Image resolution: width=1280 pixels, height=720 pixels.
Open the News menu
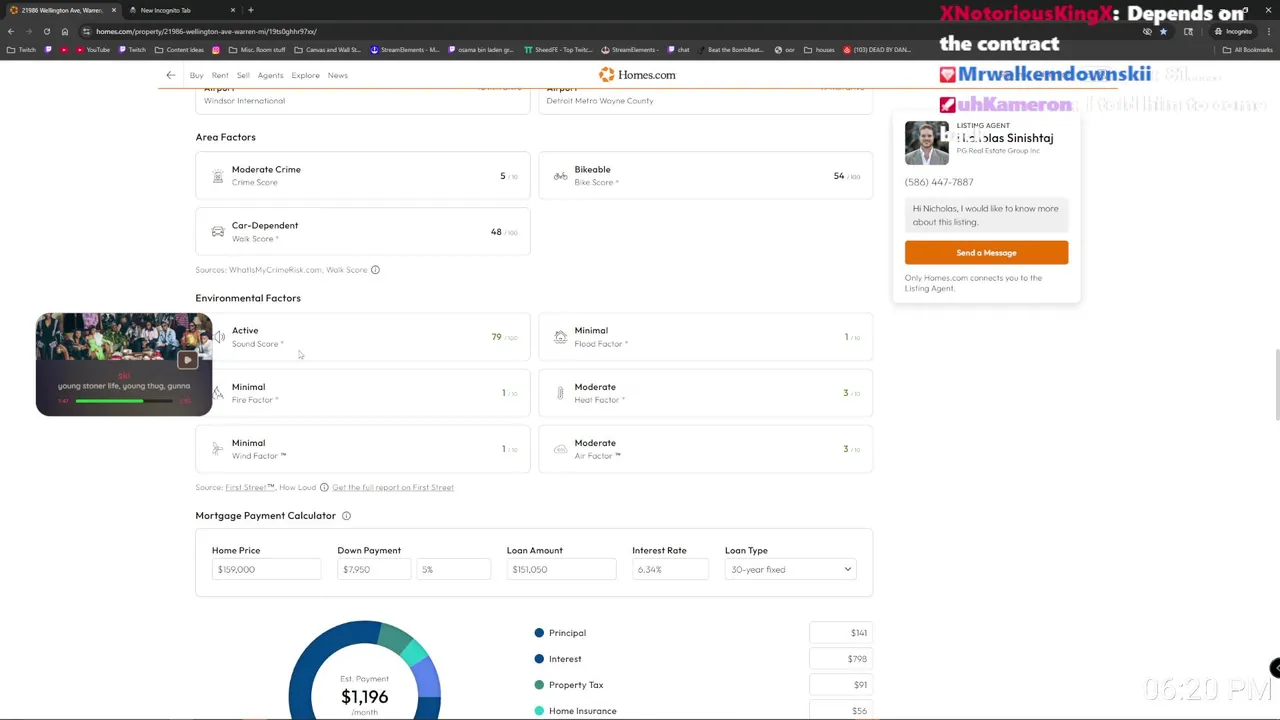pos(338,75)
